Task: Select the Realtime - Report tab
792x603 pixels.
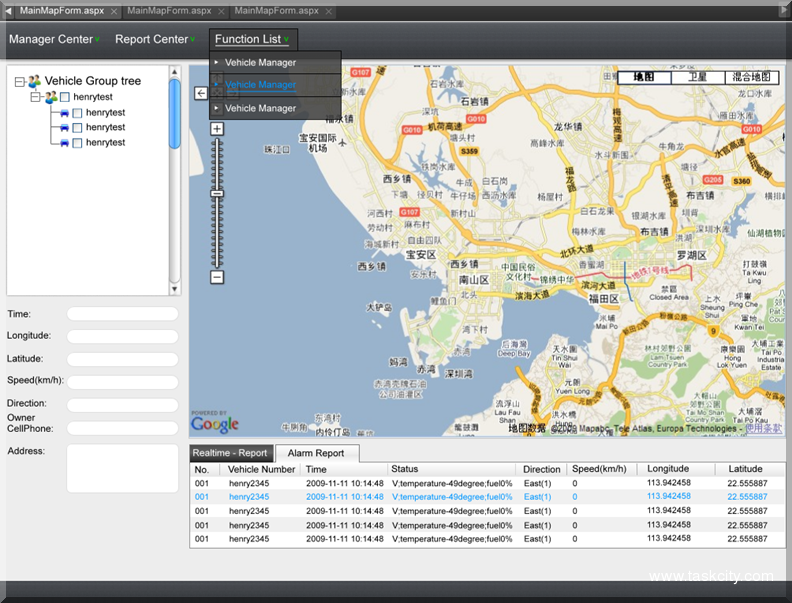Action: 231,453
